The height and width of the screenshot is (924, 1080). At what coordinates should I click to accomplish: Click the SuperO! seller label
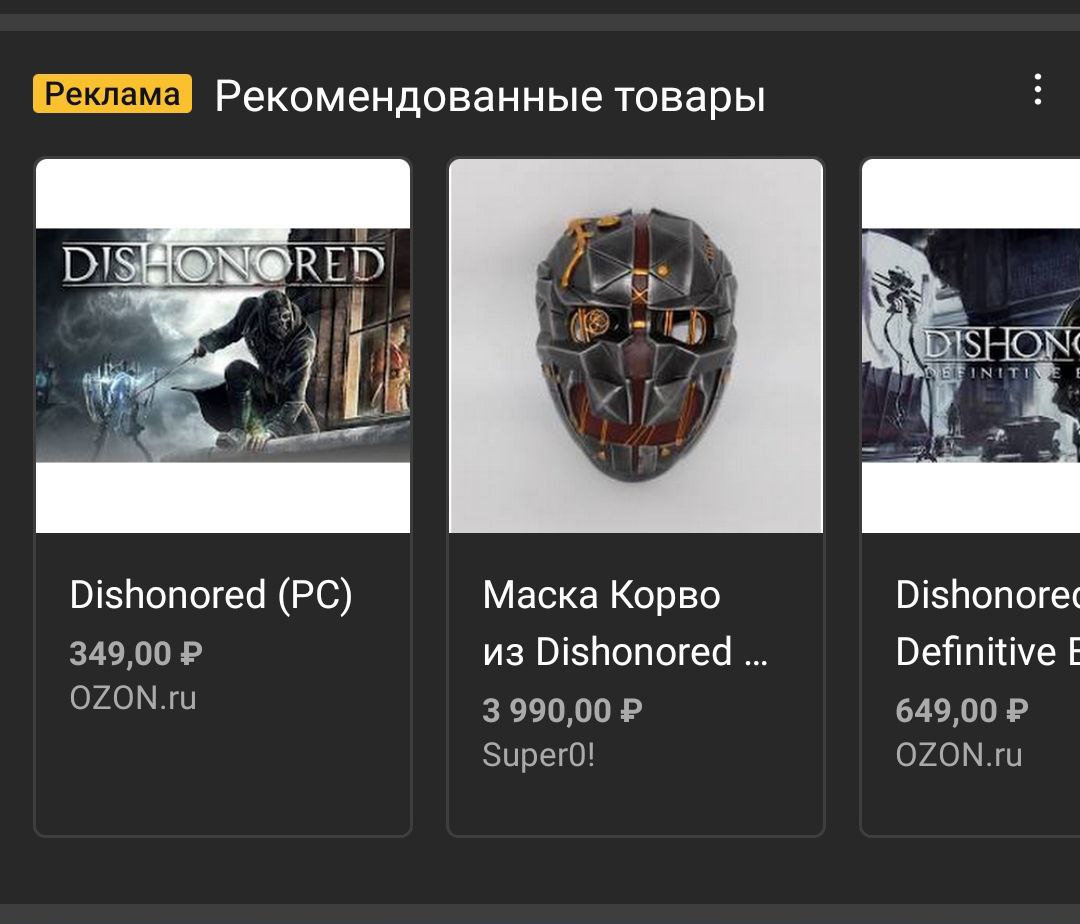pos(538,755)
